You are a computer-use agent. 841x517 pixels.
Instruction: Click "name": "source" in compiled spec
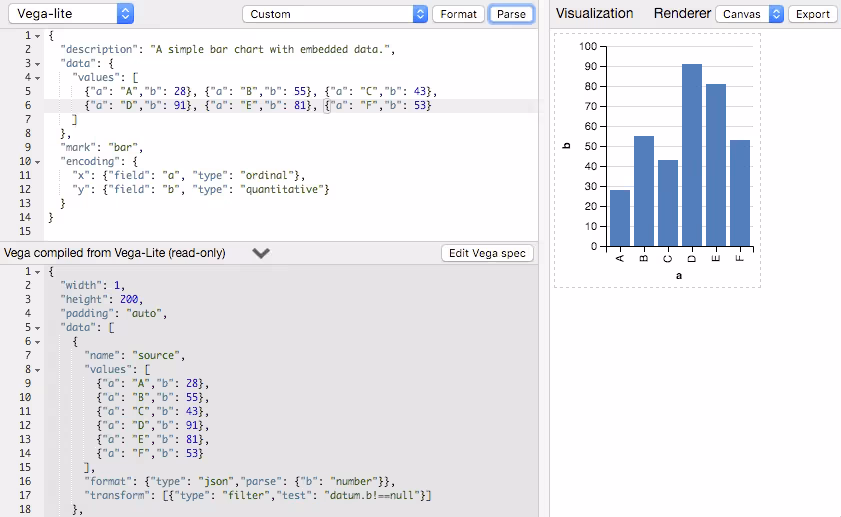click(135, 355)
